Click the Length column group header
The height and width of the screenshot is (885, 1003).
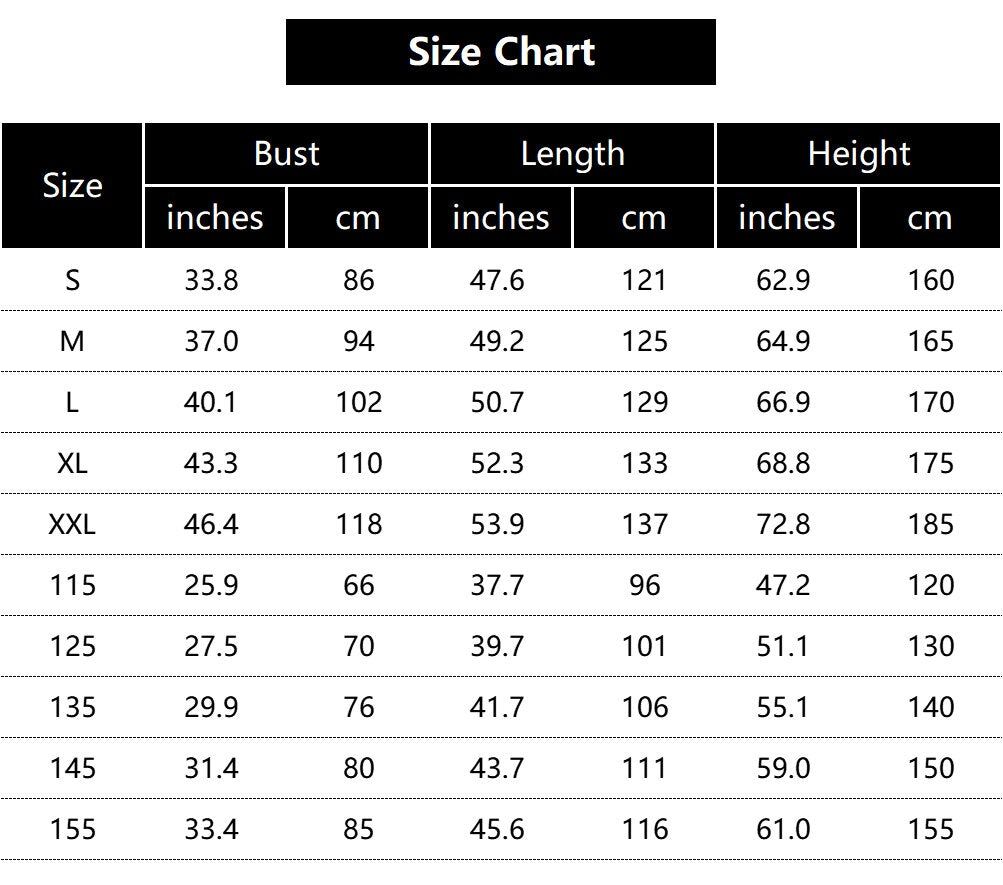(572, 154)
